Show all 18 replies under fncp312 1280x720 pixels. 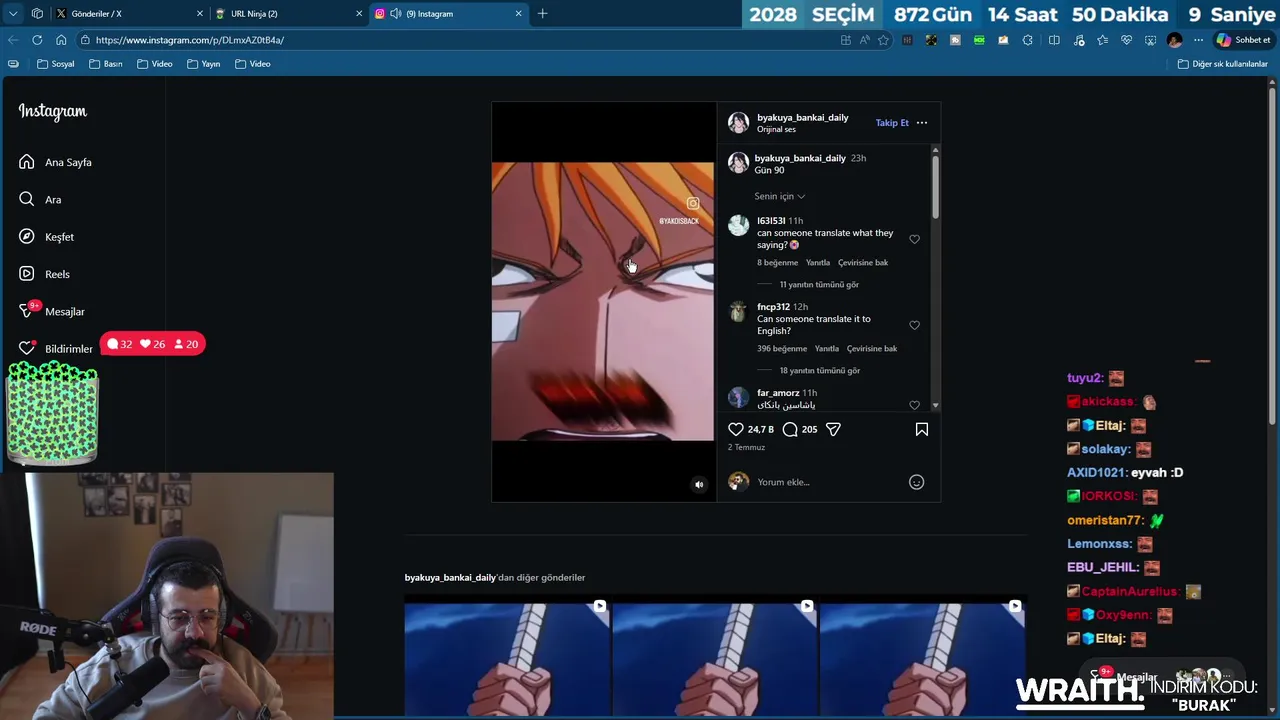(x=819, y=370)
